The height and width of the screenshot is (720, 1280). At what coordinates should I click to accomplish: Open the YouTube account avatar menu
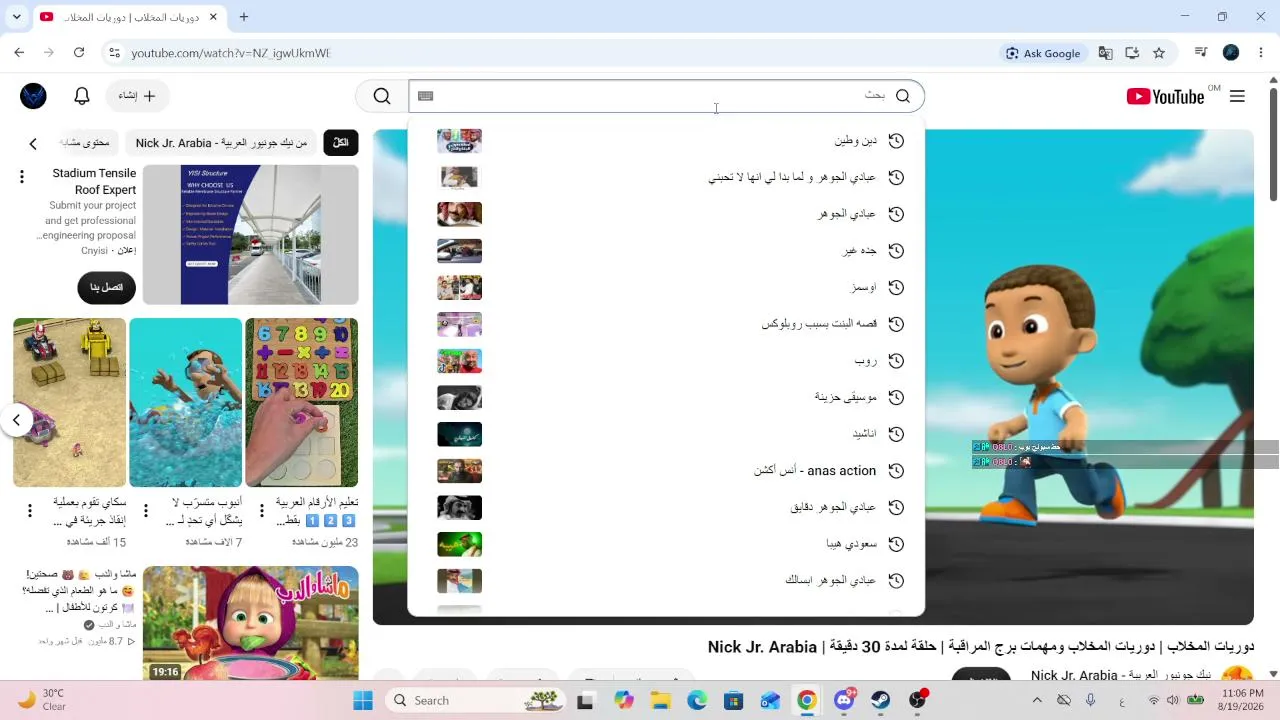coord(33,96)
